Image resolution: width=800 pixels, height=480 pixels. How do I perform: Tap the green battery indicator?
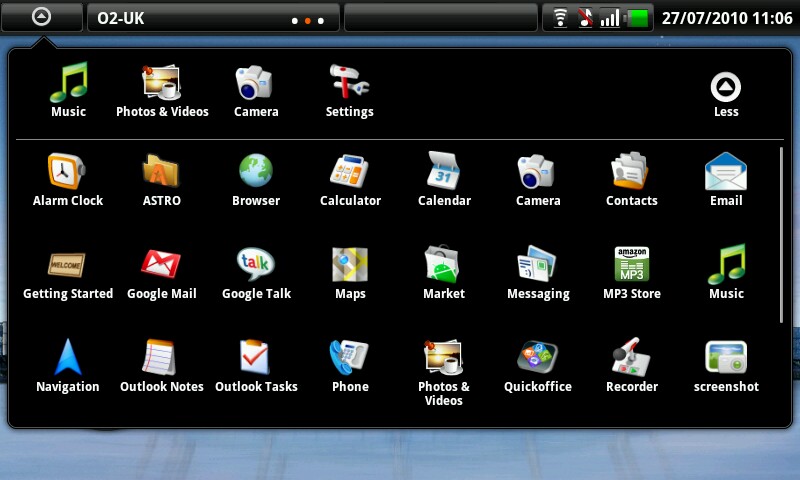(636, 18)
